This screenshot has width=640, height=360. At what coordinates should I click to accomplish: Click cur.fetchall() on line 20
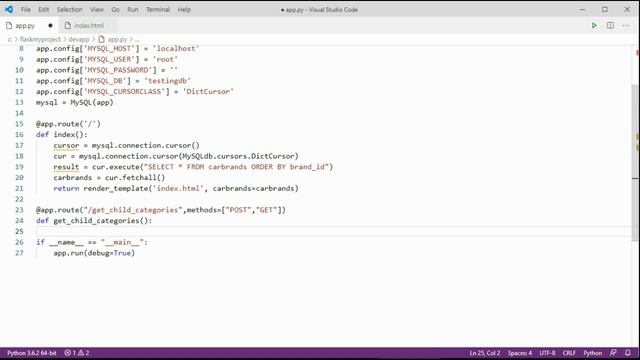[135, 178]
